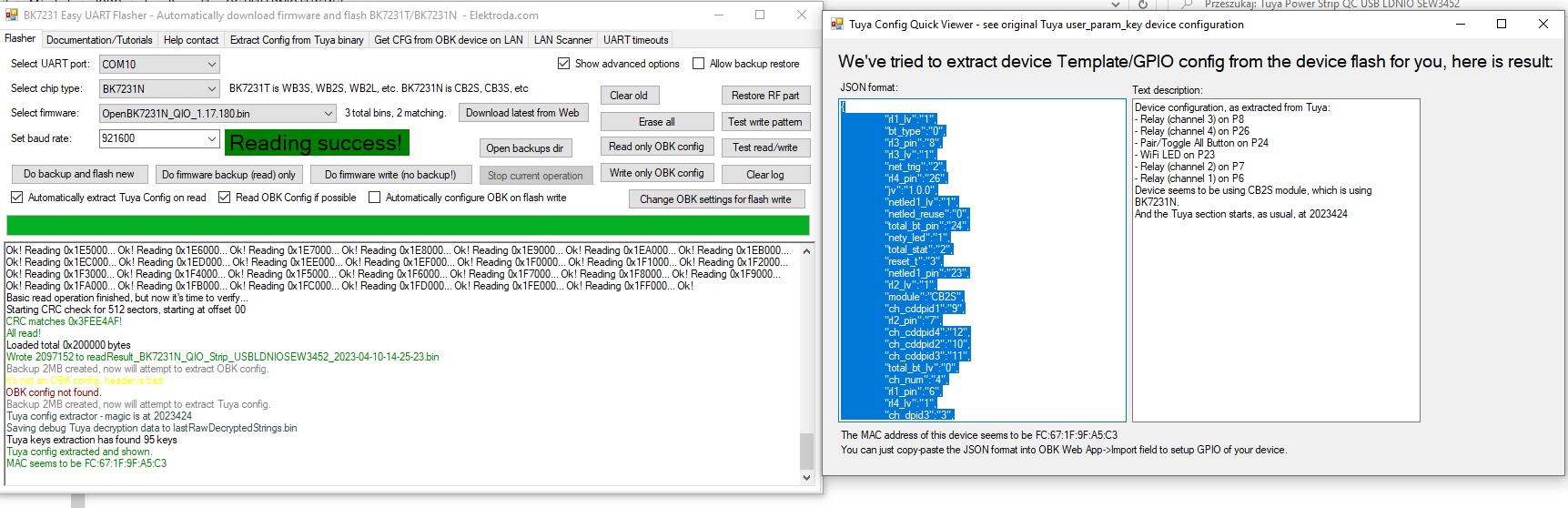Click the Wrote 2097152 to readResult log line
Viewport: 1568px width, 508px height.
pos(223,357)
